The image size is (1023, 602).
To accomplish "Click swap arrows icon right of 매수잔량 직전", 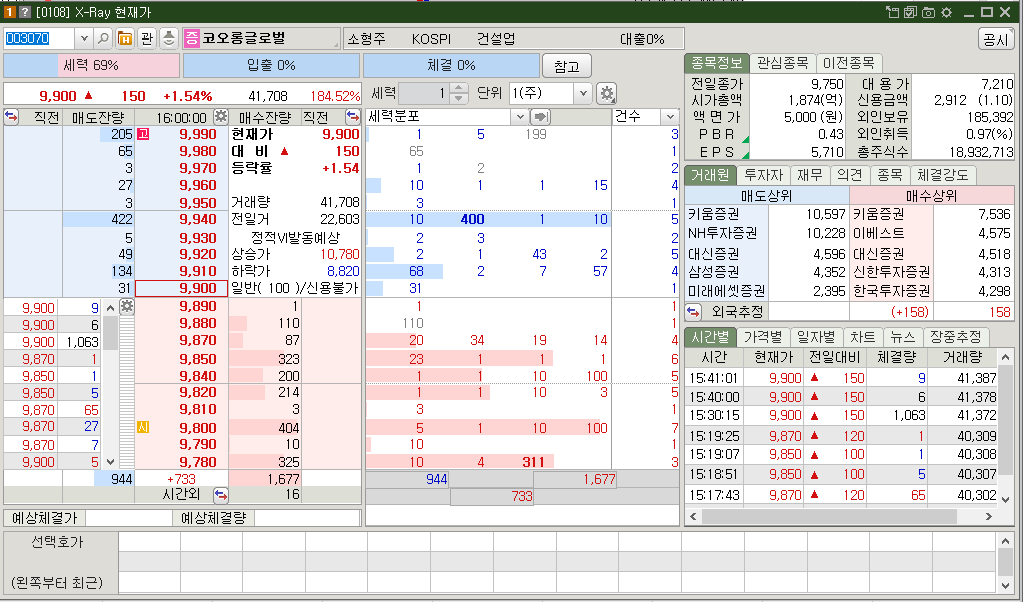I will point(352,117).
